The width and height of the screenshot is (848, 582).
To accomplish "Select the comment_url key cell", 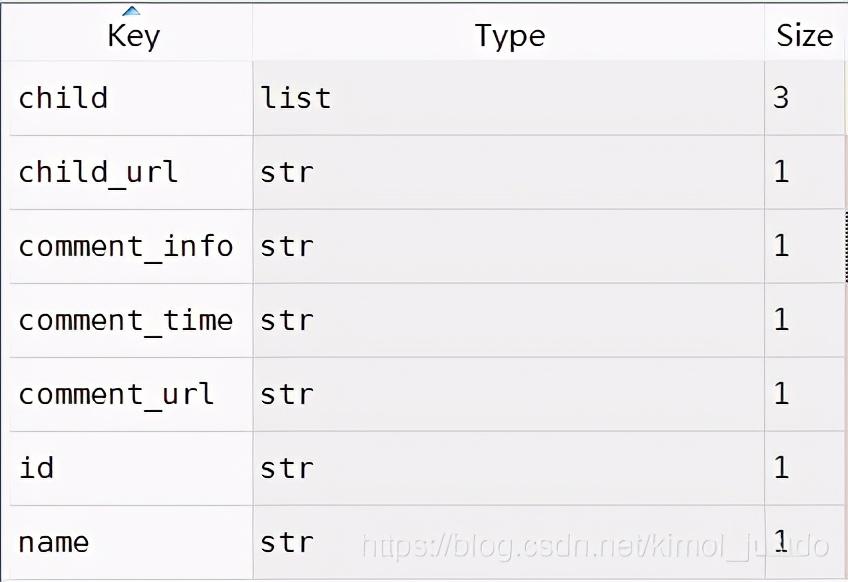I will coord(131,394).
